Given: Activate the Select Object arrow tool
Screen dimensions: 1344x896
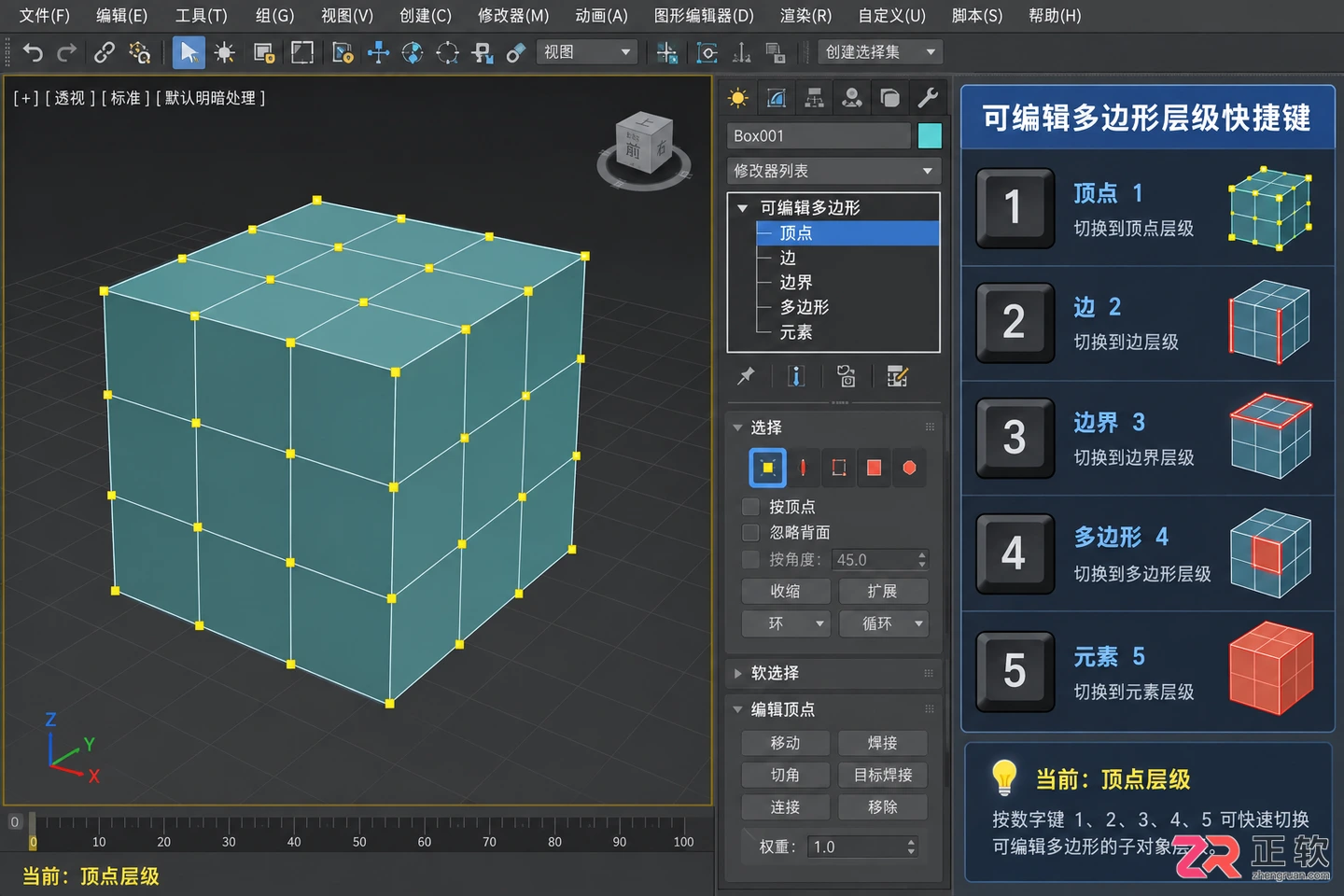Looking at the screenshot, I should (x=189, y=52).
